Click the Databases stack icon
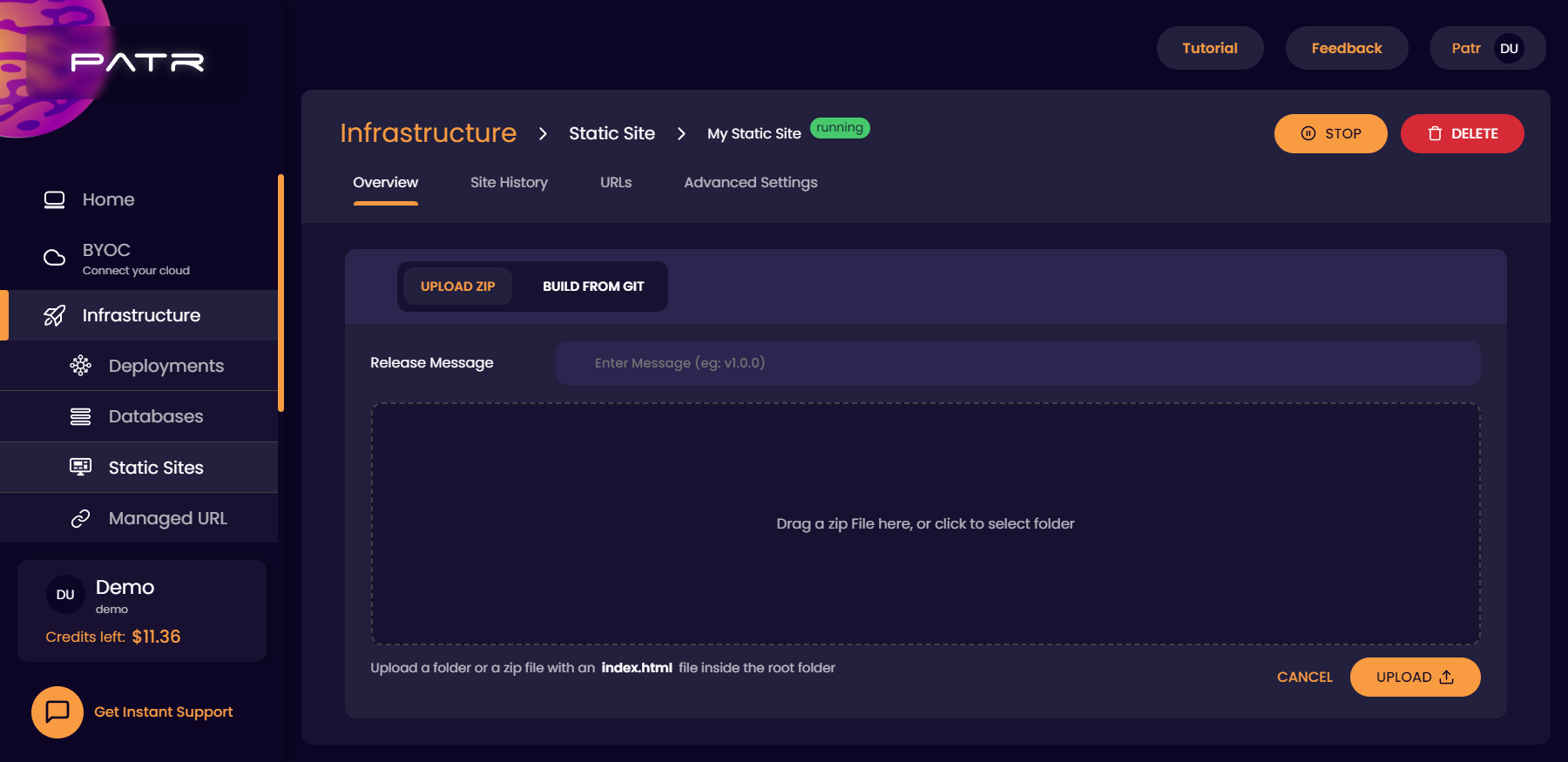This screenshot has width=1568, height=762. coord(81,416)
